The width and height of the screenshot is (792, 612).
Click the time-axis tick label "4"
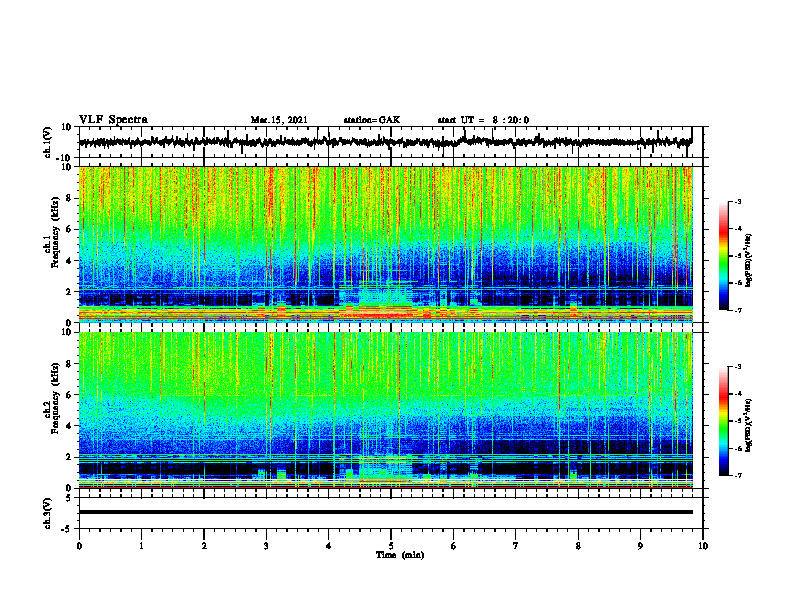328,546
